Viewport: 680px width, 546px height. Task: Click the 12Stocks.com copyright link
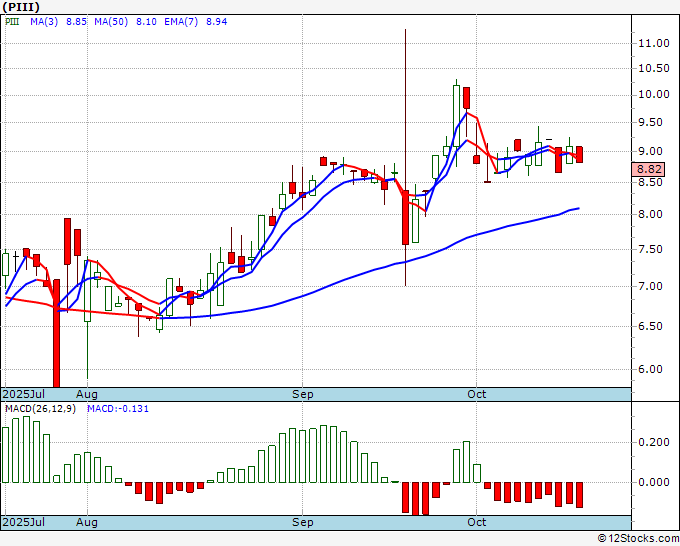coord(638,539)
